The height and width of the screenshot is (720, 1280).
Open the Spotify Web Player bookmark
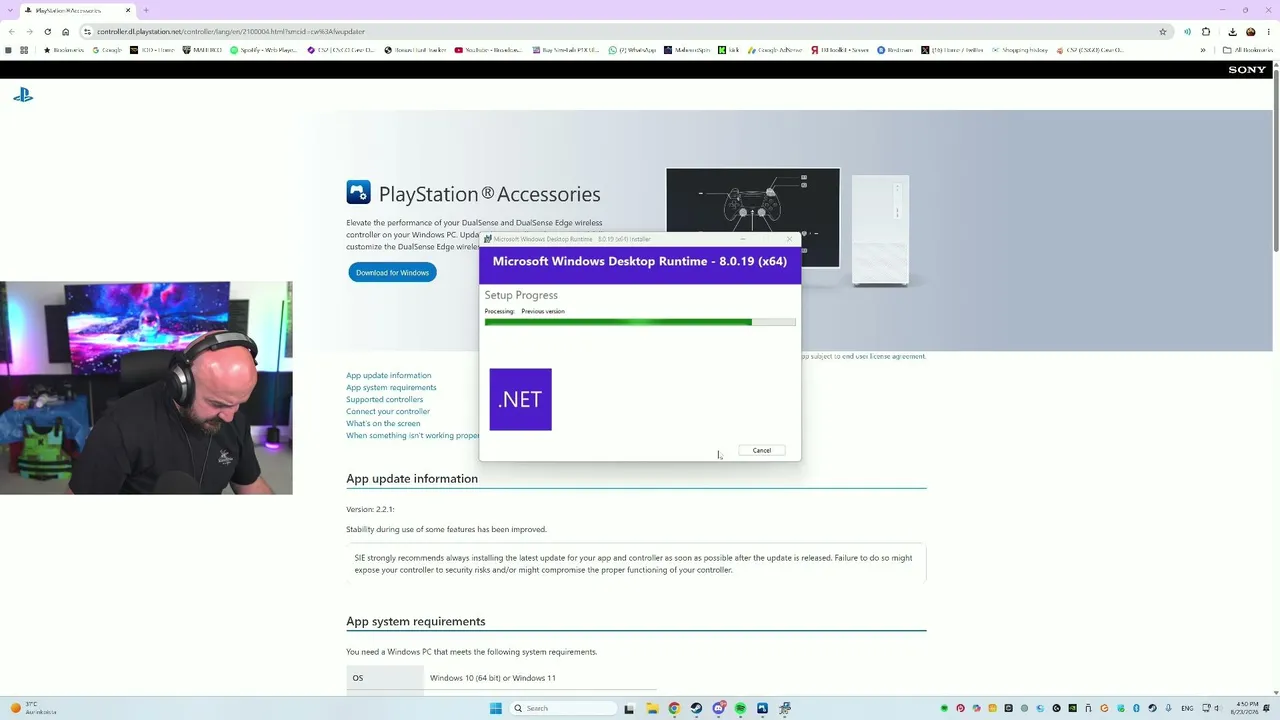(x=264, y=50)
